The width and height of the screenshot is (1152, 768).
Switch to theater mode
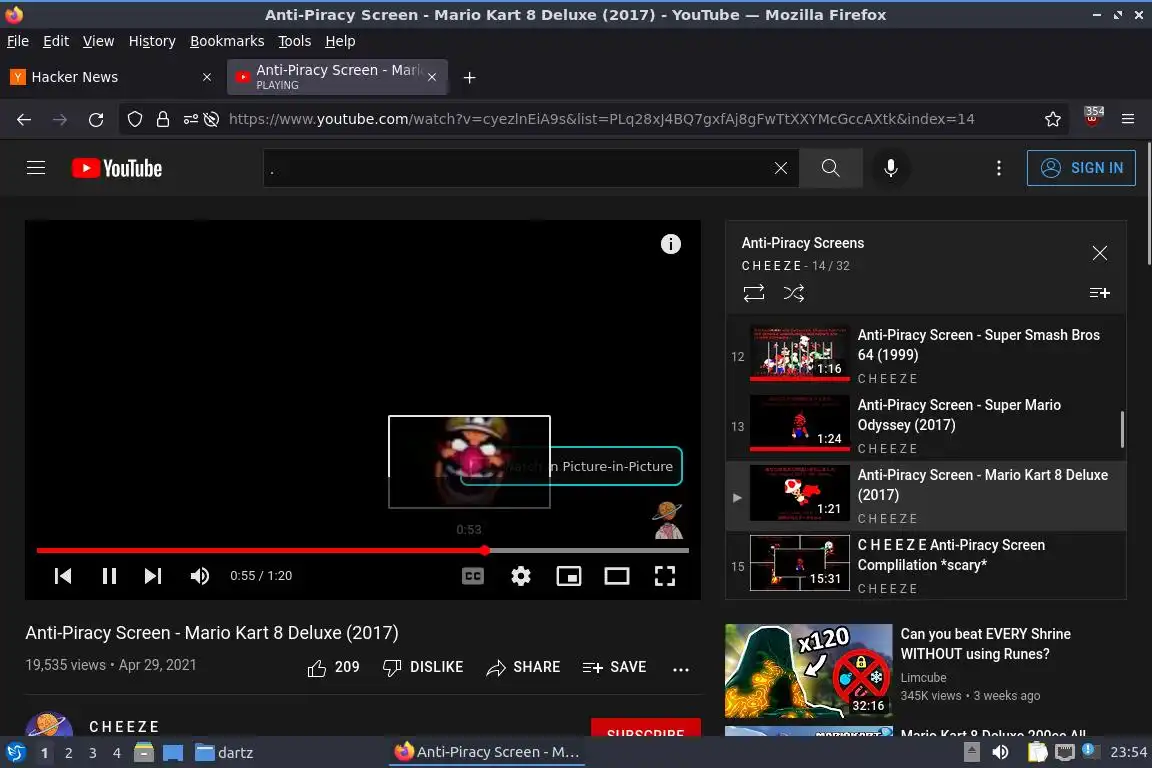tap(616, 576)
